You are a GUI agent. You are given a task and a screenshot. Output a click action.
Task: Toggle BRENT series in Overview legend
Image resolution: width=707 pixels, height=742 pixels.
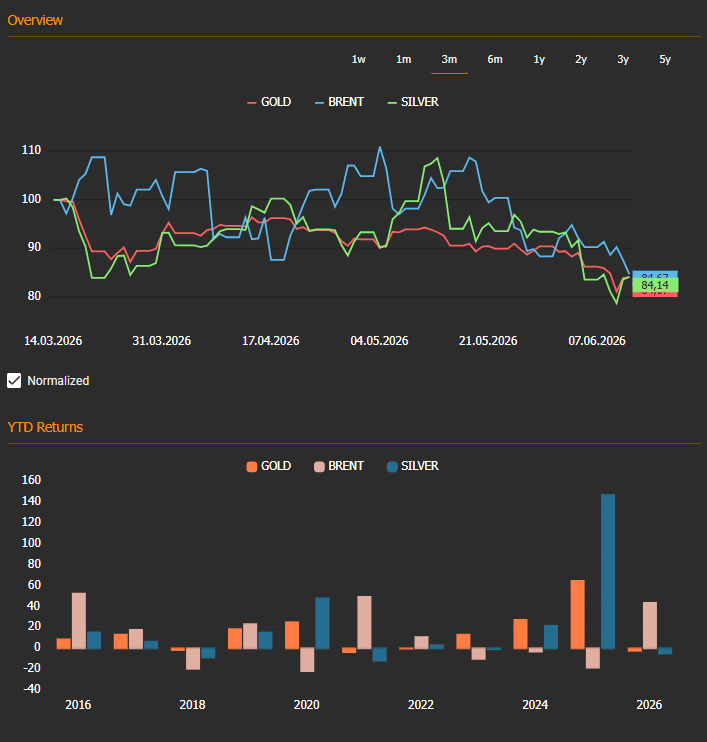coord(339,102)
